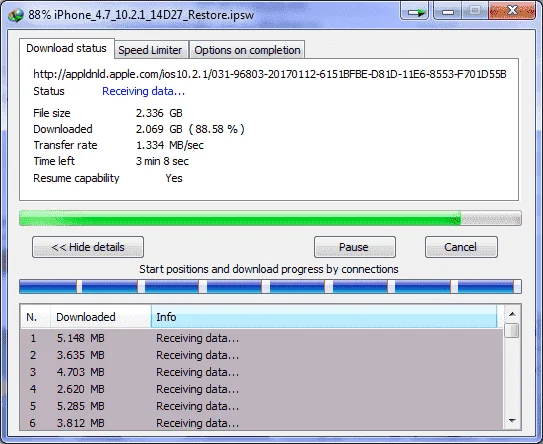Select connection row with 3.812 MB
This screenshot has height=444, width=543.
click(261, 423)
